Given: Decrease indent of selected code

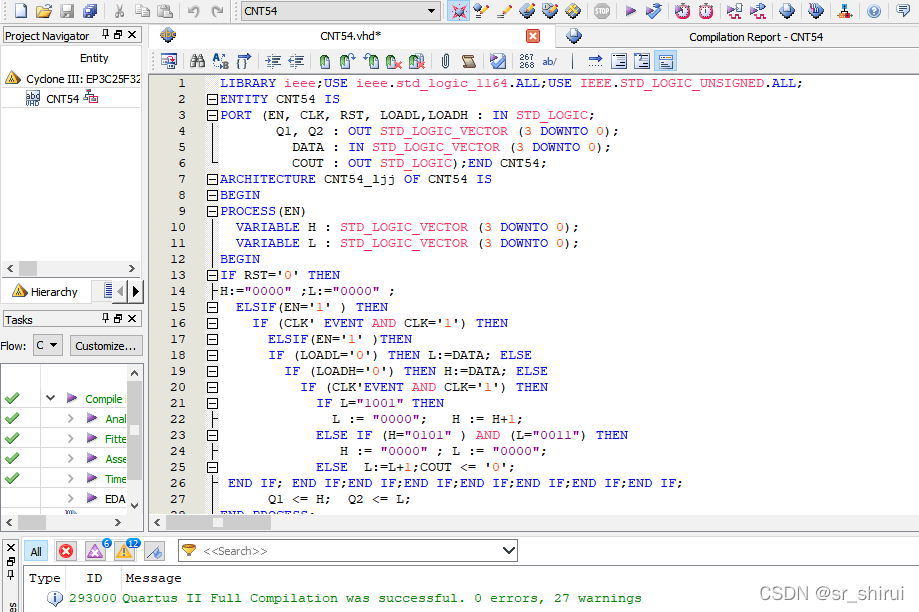Looking at the screenshot, I should coord(296,61).
